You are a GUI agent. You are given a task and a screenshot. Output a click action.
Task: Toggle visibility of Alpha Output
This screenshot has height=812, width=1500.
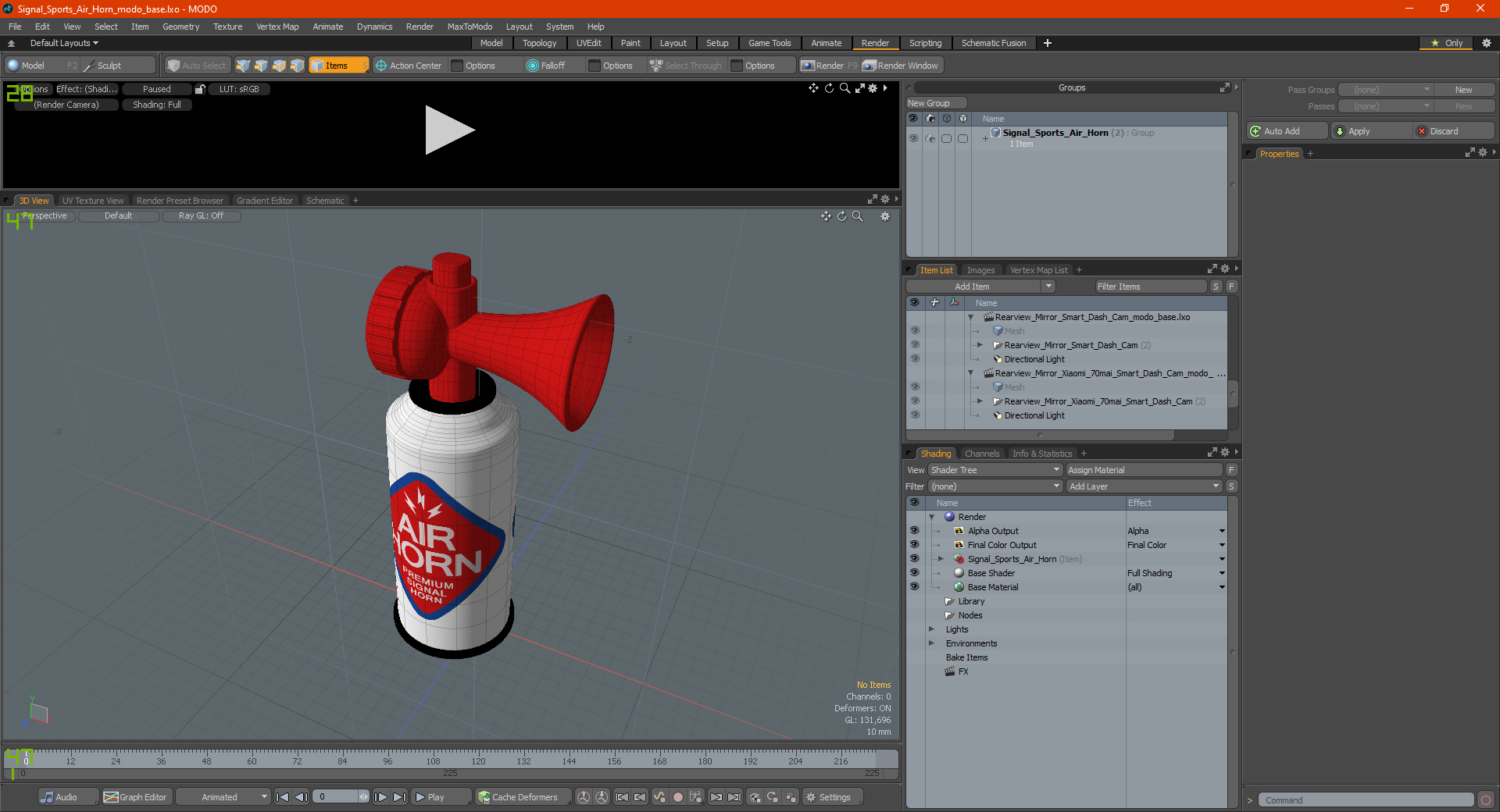[x=914, y=531]
